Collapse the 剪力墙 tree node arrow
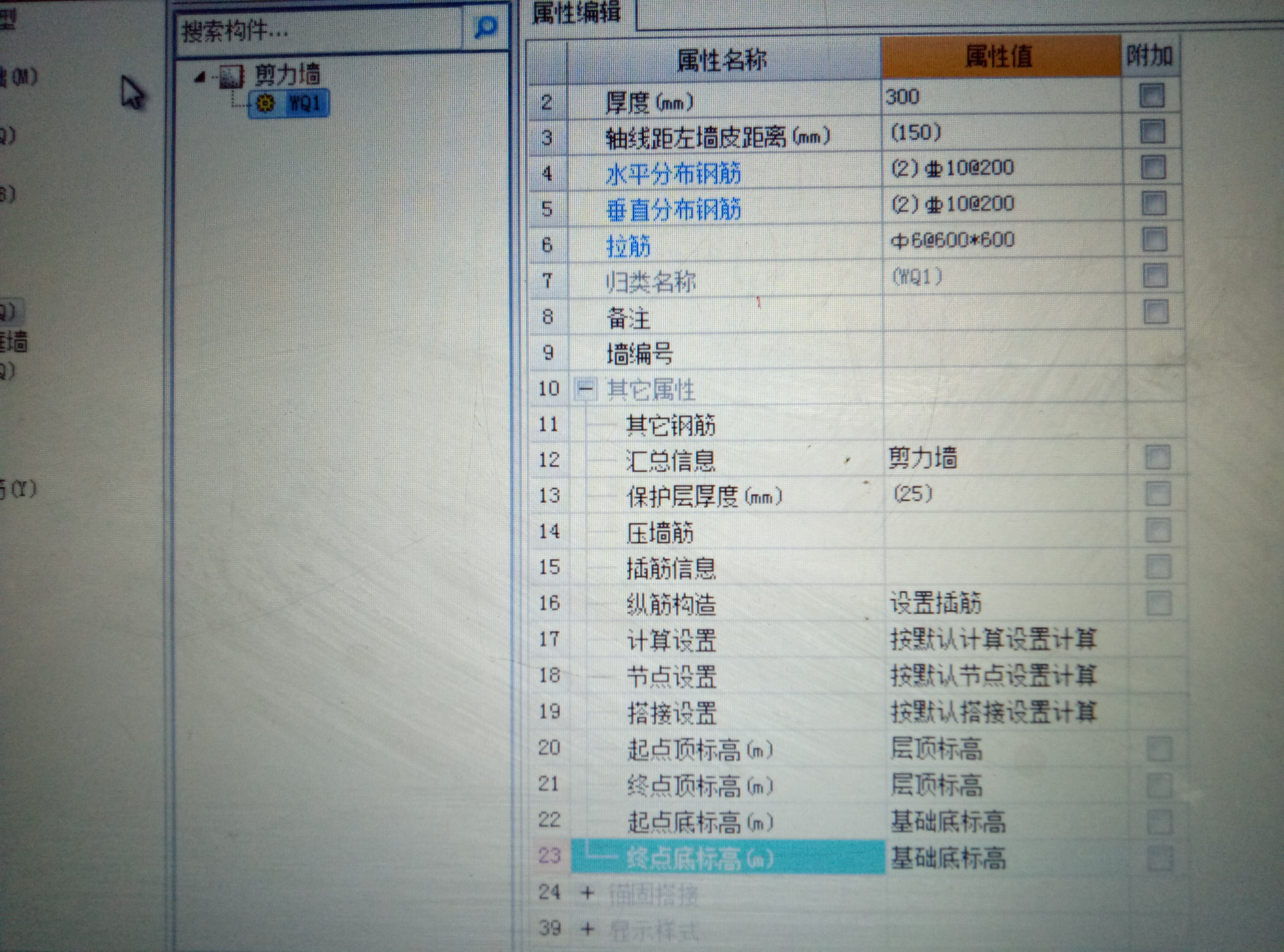The image size is (1284, 952). [x=200, y=77]
